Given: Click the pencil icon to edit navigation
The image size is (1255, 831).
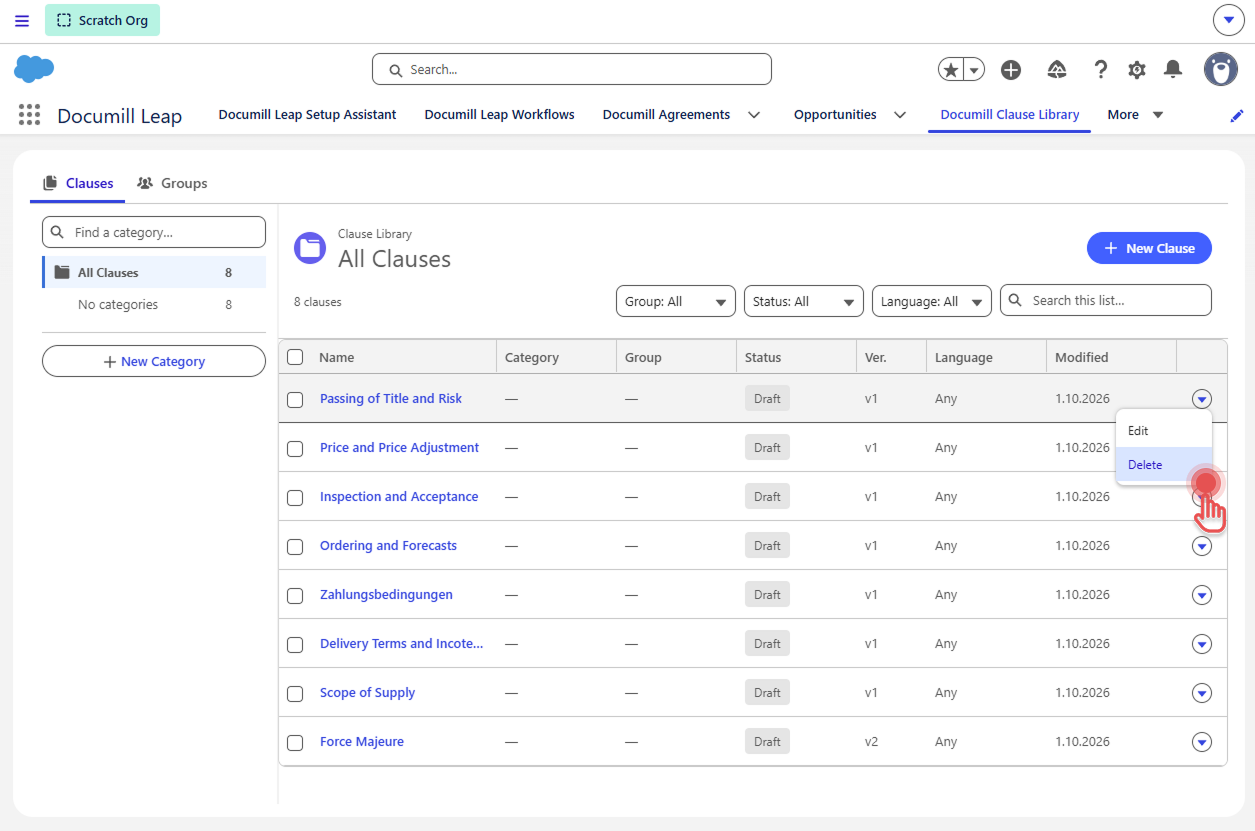Looking at the screenshot, I should (x=1237, y=116).
